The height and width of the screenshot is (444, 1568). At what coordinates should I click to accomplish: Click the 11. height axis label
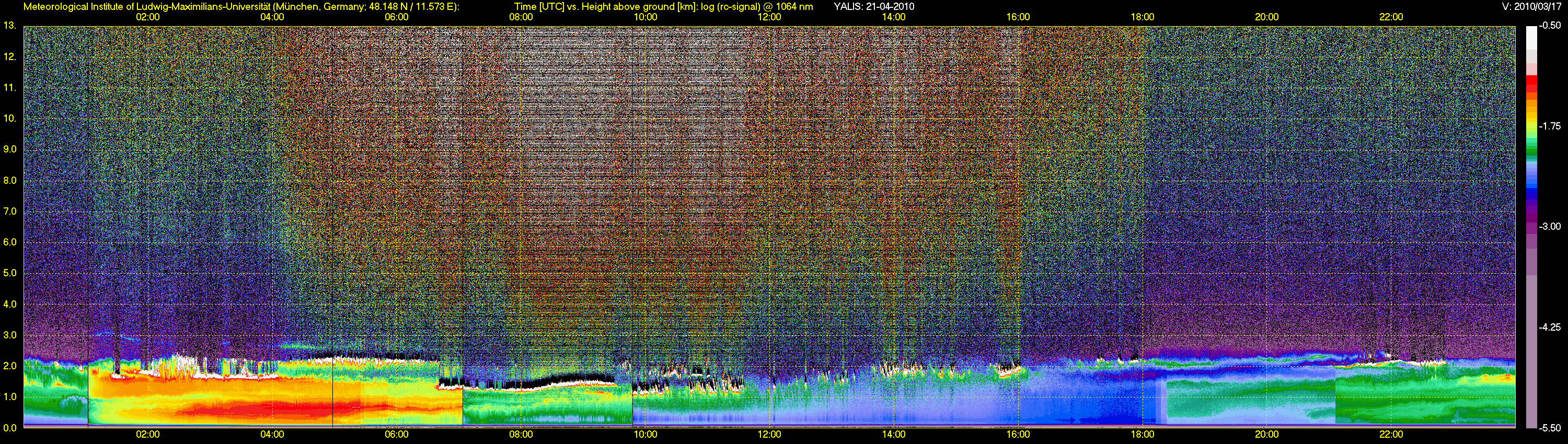tap(10, 88)
